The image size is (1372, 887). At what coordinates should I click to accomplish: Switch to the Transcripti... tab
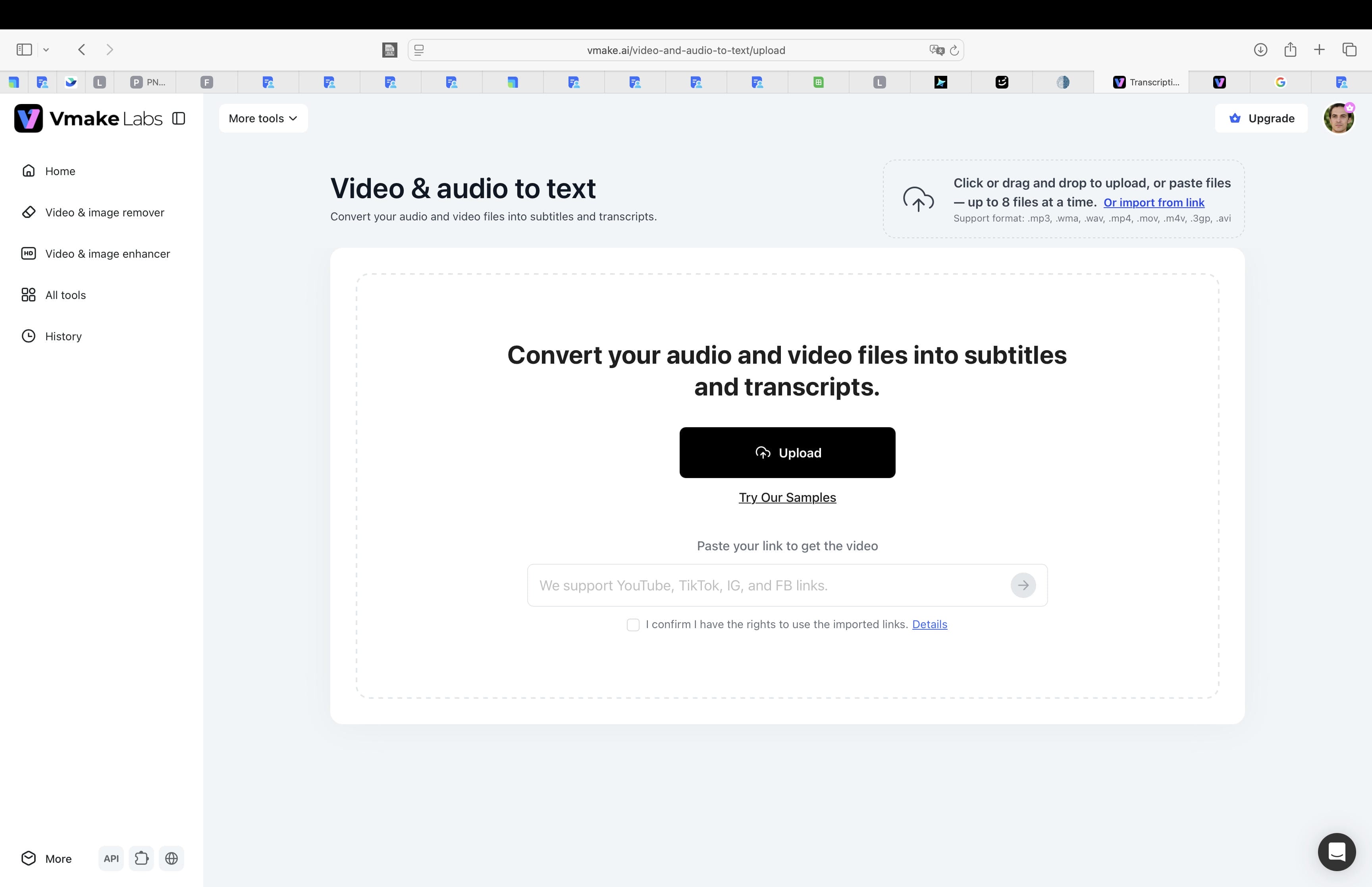pos(1141,82)
